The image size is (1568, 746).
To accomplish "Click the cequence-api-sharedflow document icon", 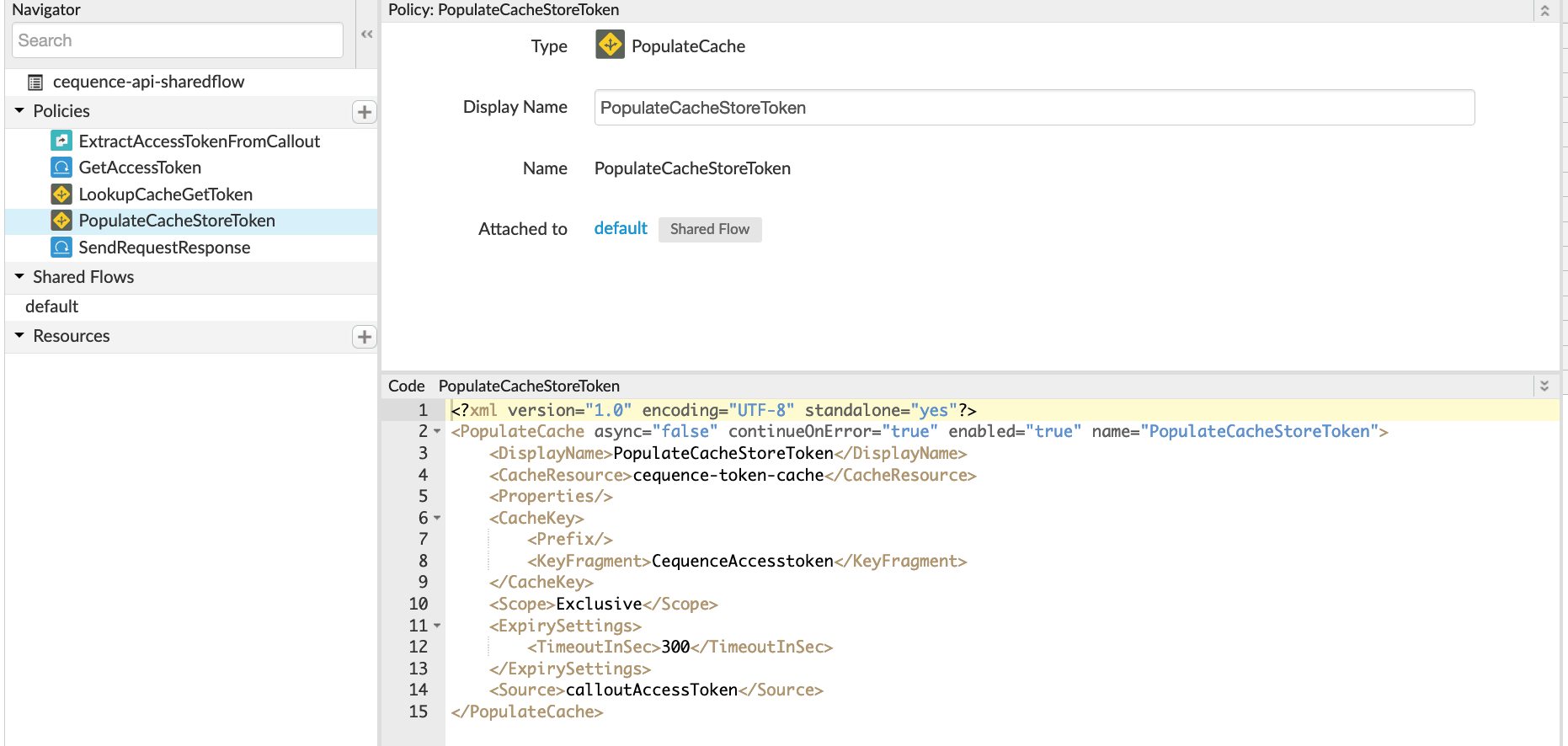I will [x=35, y=83].
